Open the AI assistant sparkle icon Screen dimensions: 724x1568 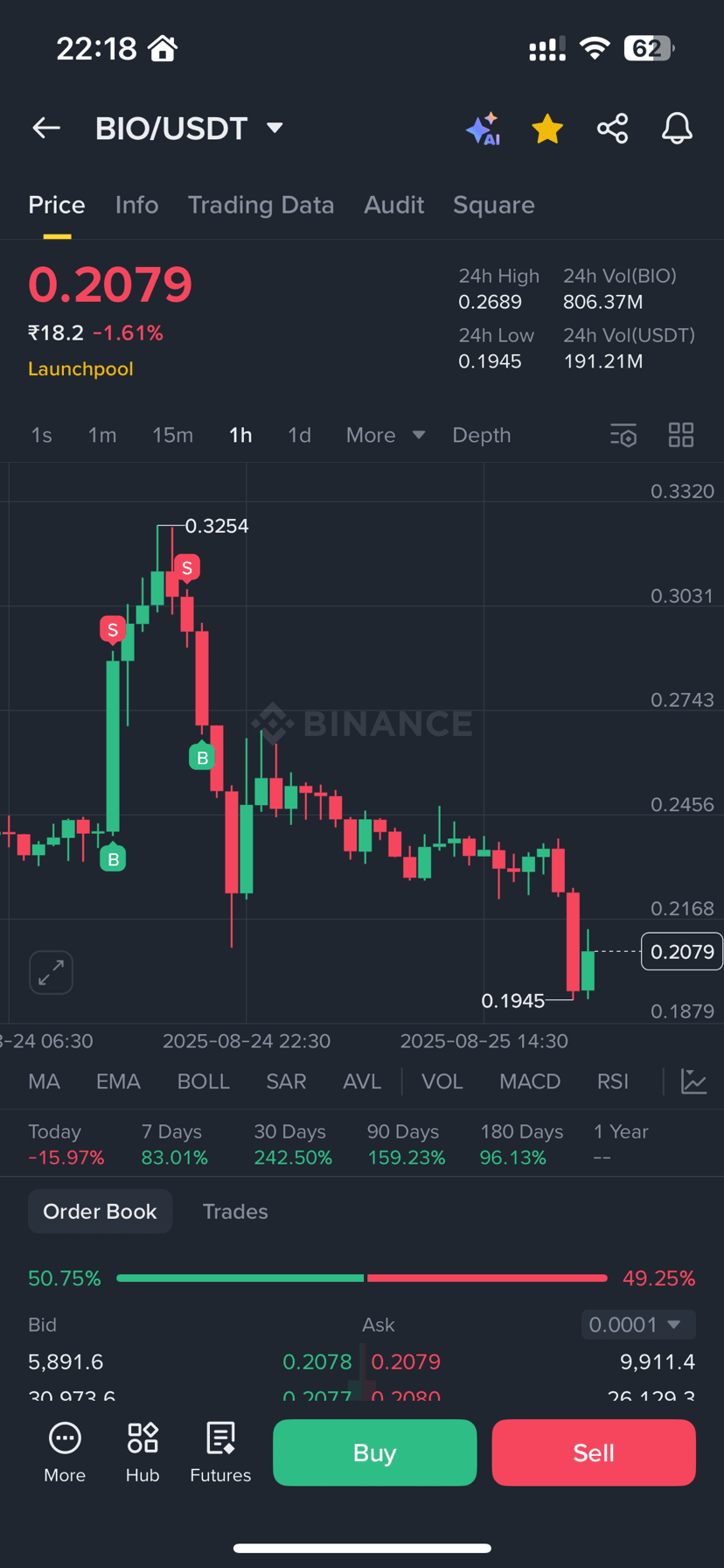coord(483,129)
